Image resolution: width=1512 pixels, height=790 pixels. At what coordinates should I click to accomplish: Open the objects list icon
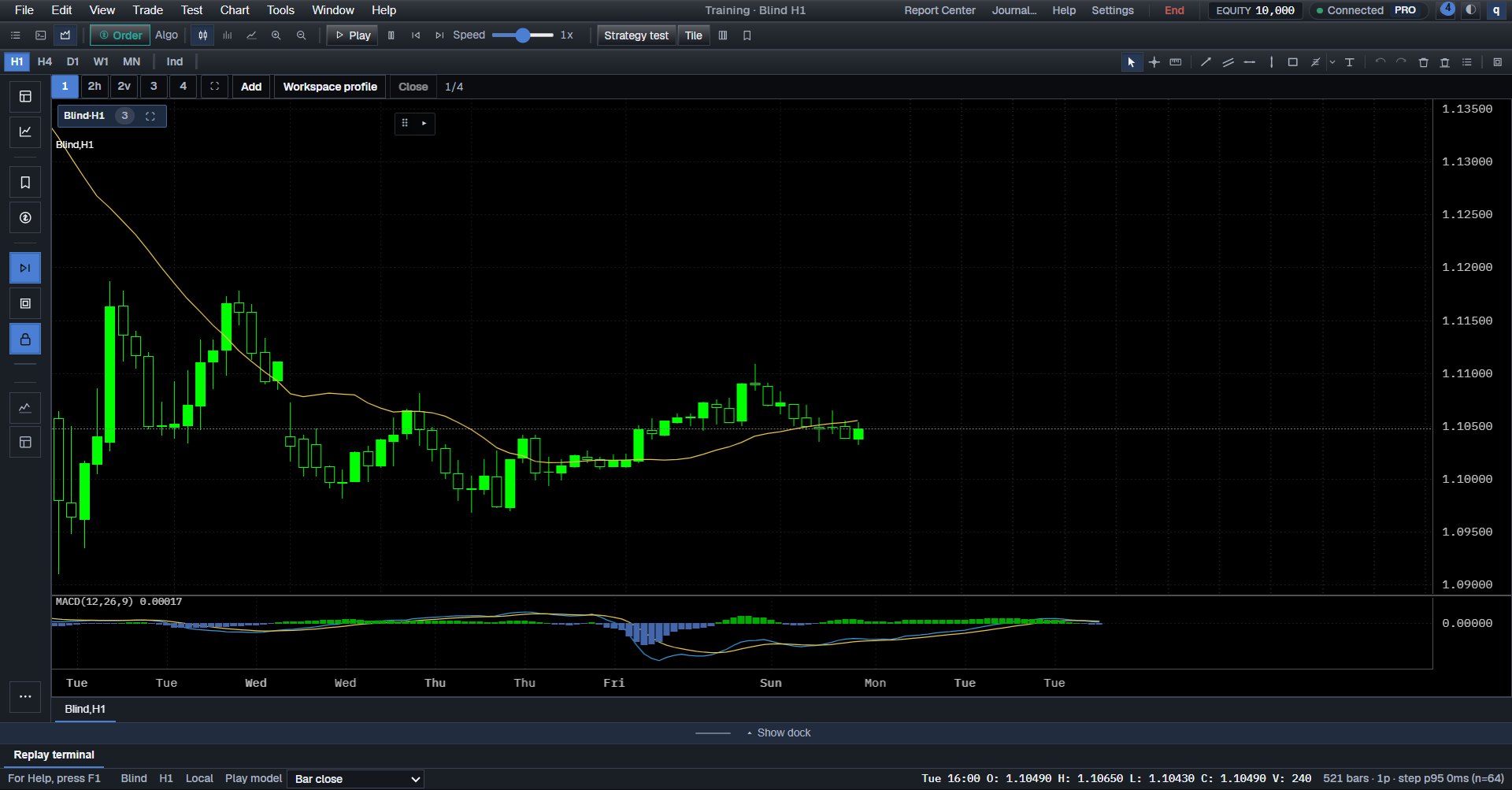point(1467,62)
